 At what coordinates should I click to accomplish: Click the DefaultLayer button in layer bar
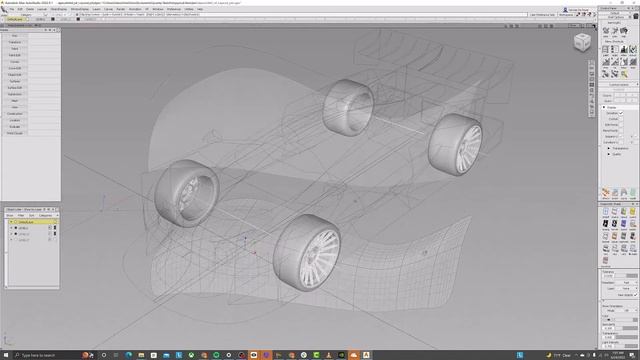tap(16, 19)
